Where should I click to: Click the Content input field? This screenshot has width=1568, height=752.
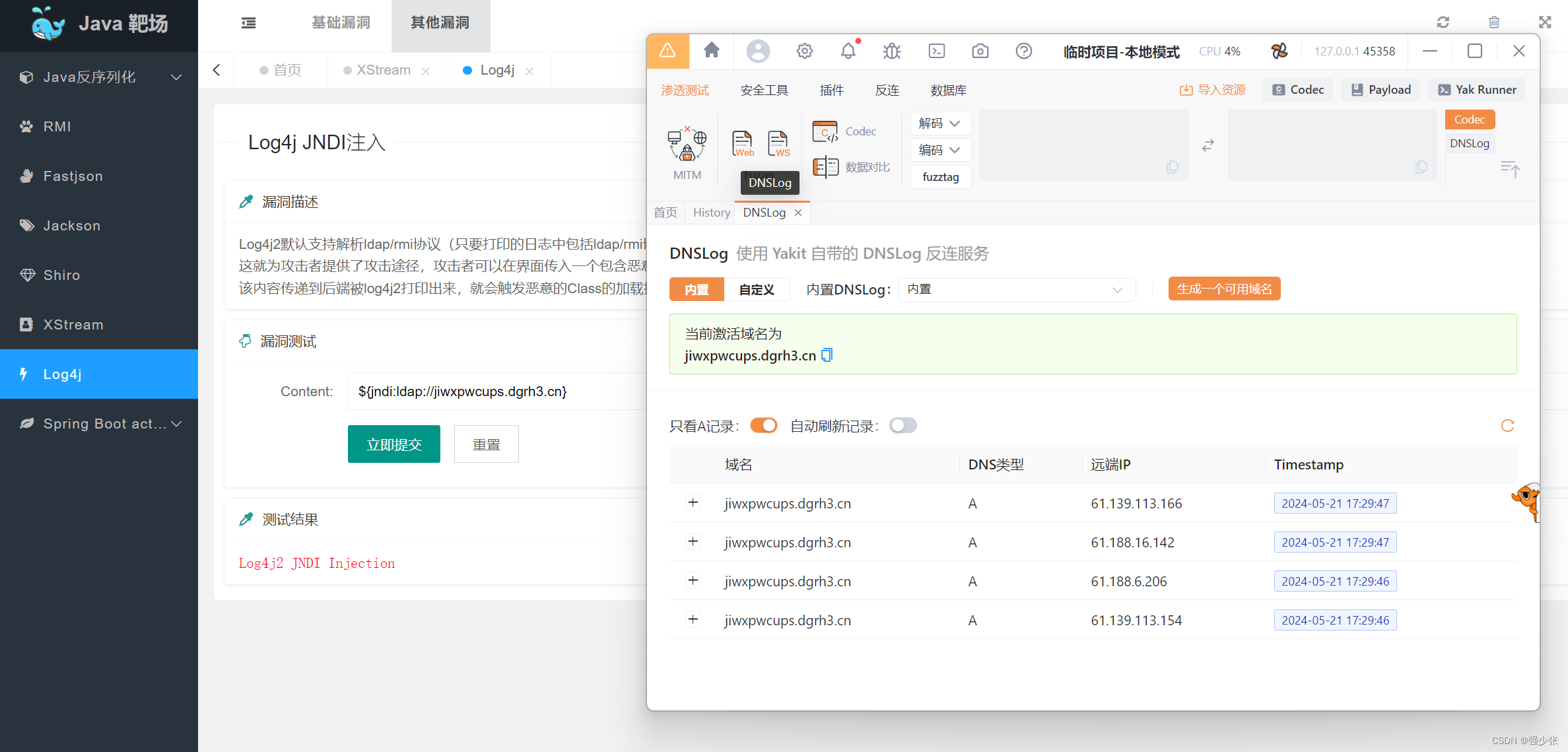(x=496, y=392)
